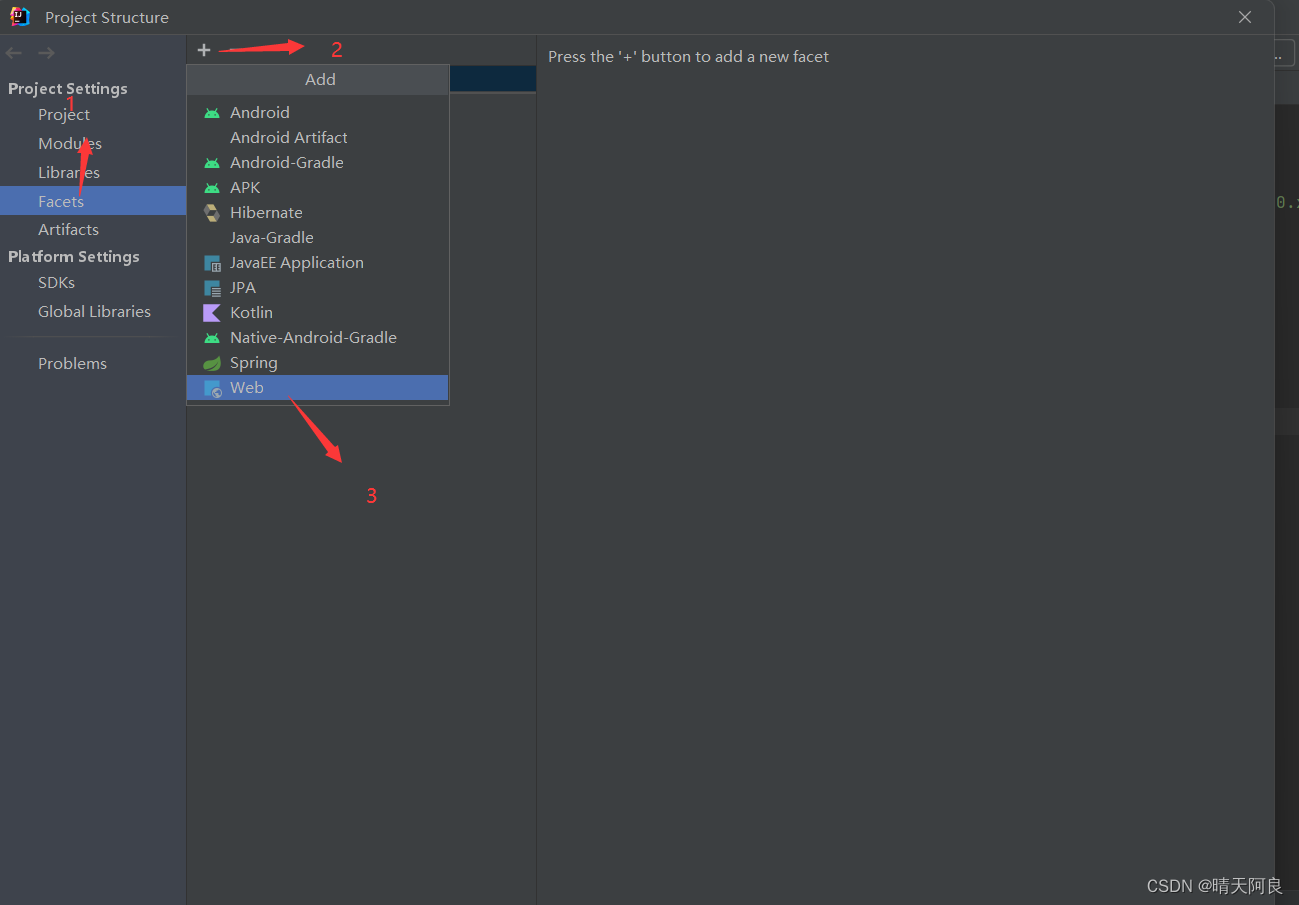Click the Platform Settings heading
1299x905 pixels.
click(74, 257)
